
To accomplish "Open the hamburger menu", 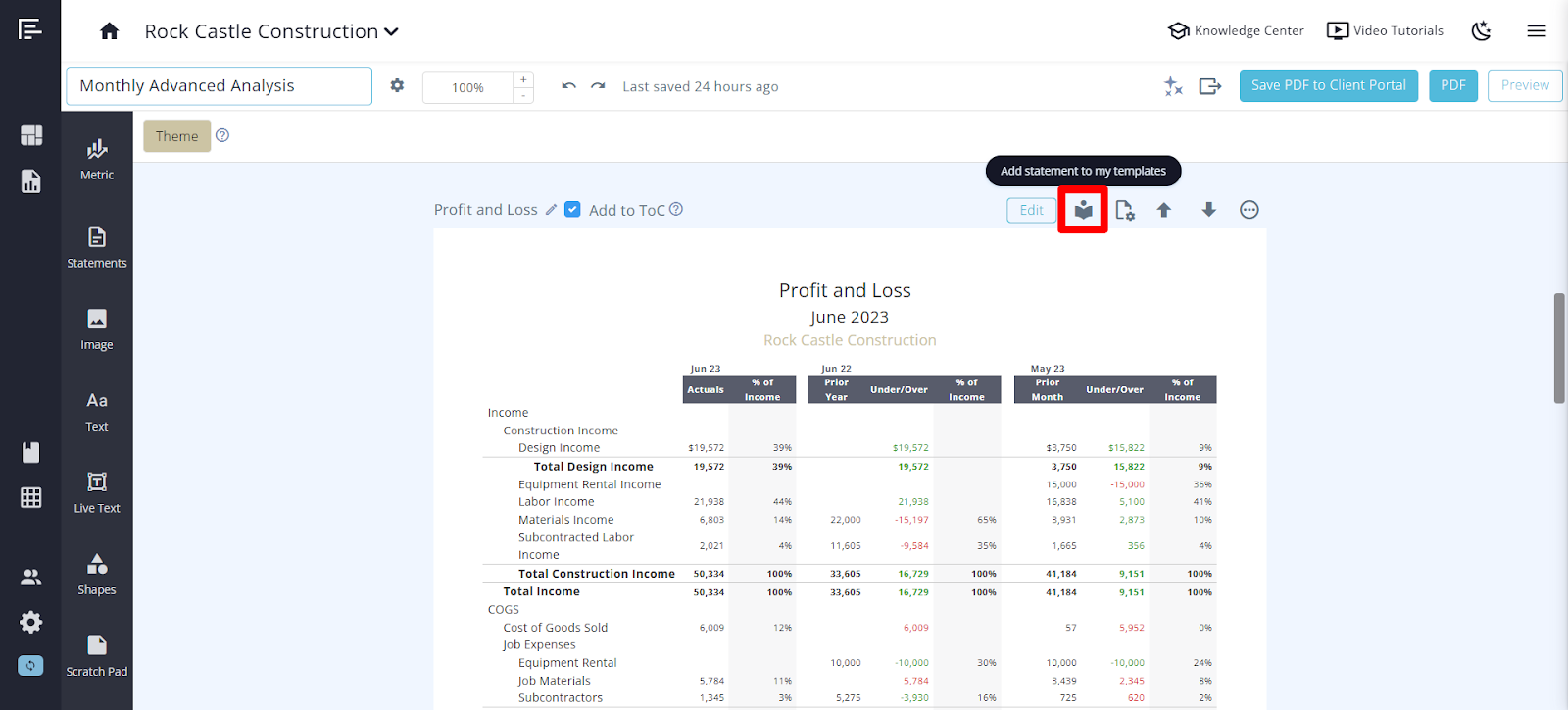I will 1537,31.
